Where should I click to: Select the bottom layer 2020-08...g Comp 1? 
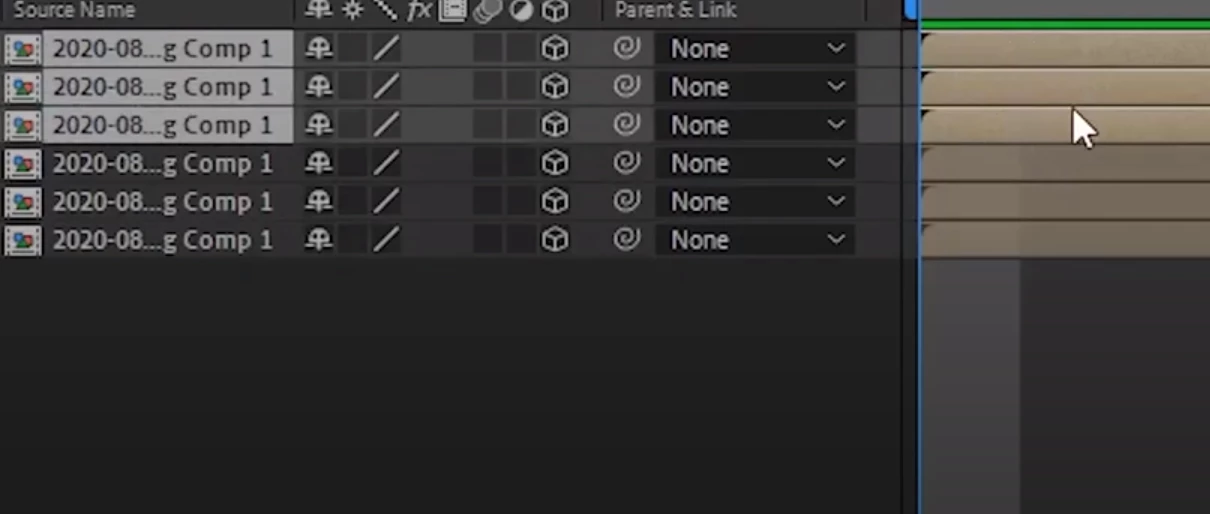(x=162, y=240)
